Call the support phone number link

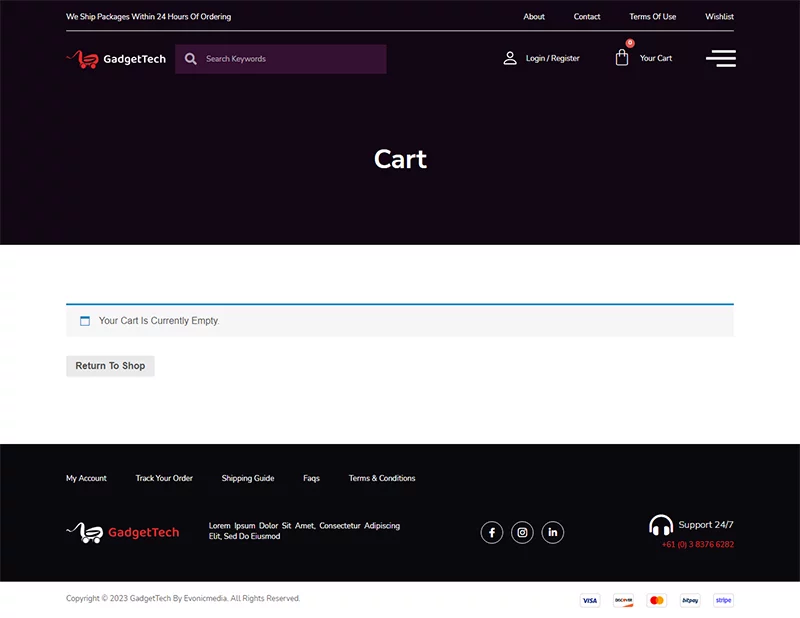click(x=697, y=545)
